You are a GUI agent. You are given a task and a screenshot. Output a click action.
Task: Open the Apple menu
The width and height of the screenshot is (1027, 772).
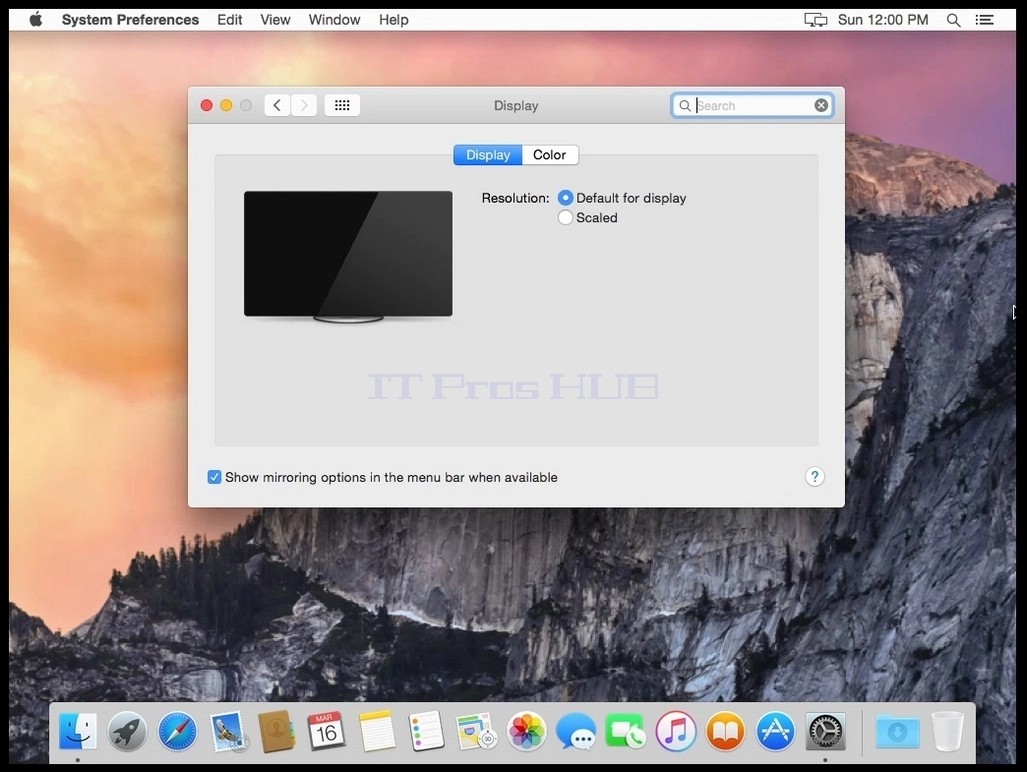pos(36,20)
